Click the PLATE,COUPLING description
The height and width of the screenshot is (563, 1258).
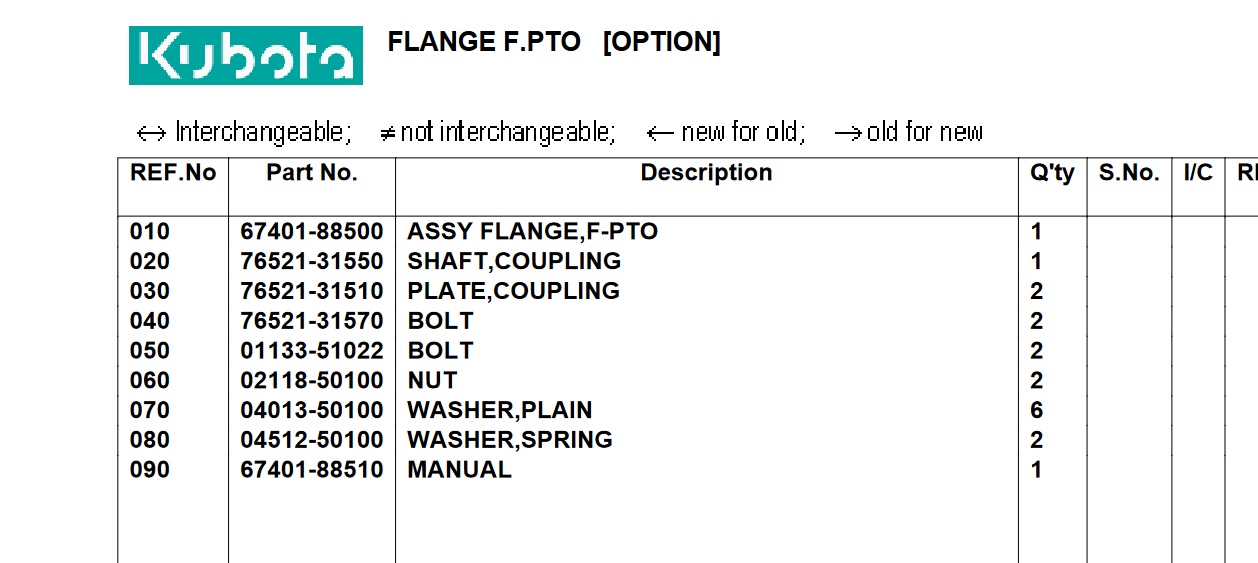513,291
